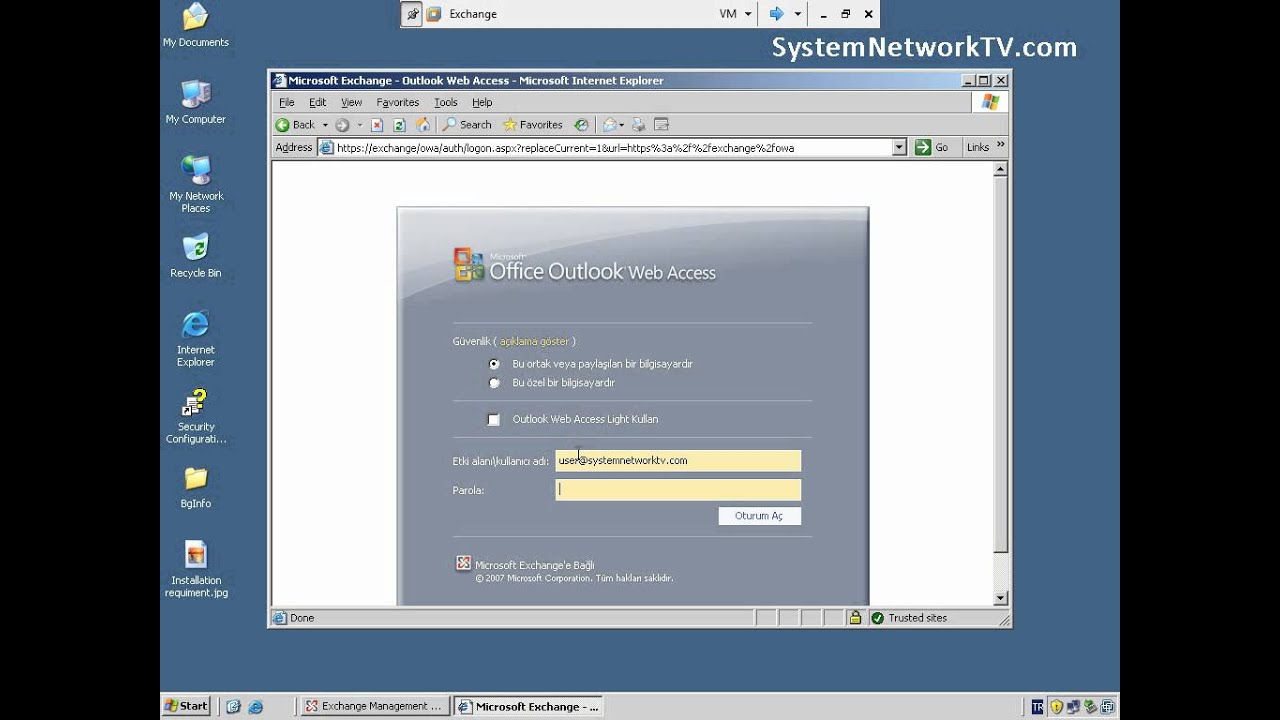Open History toolbar icon
Image resolution: width=1280 pixels, height=720 pixels.
(x=581, y=125)
